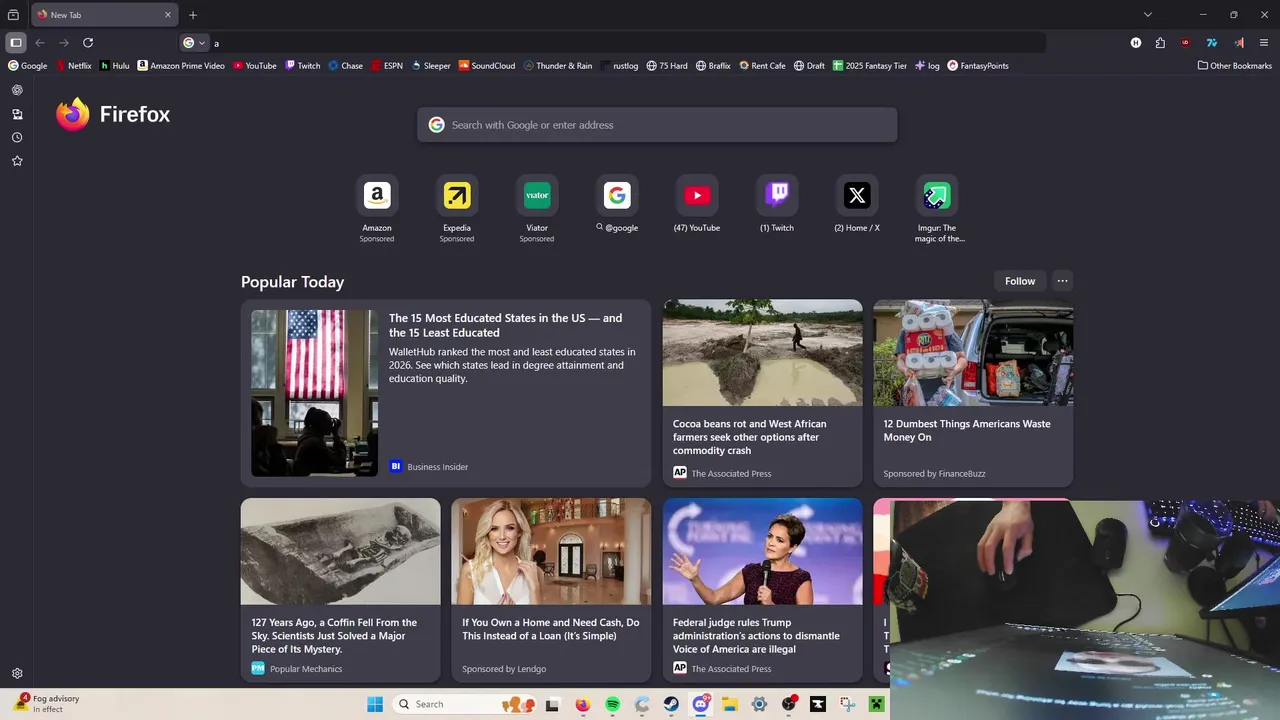Open the list all tabs dropdown
This screenshot has width=1280, height=720.
tap(1148, 15)
